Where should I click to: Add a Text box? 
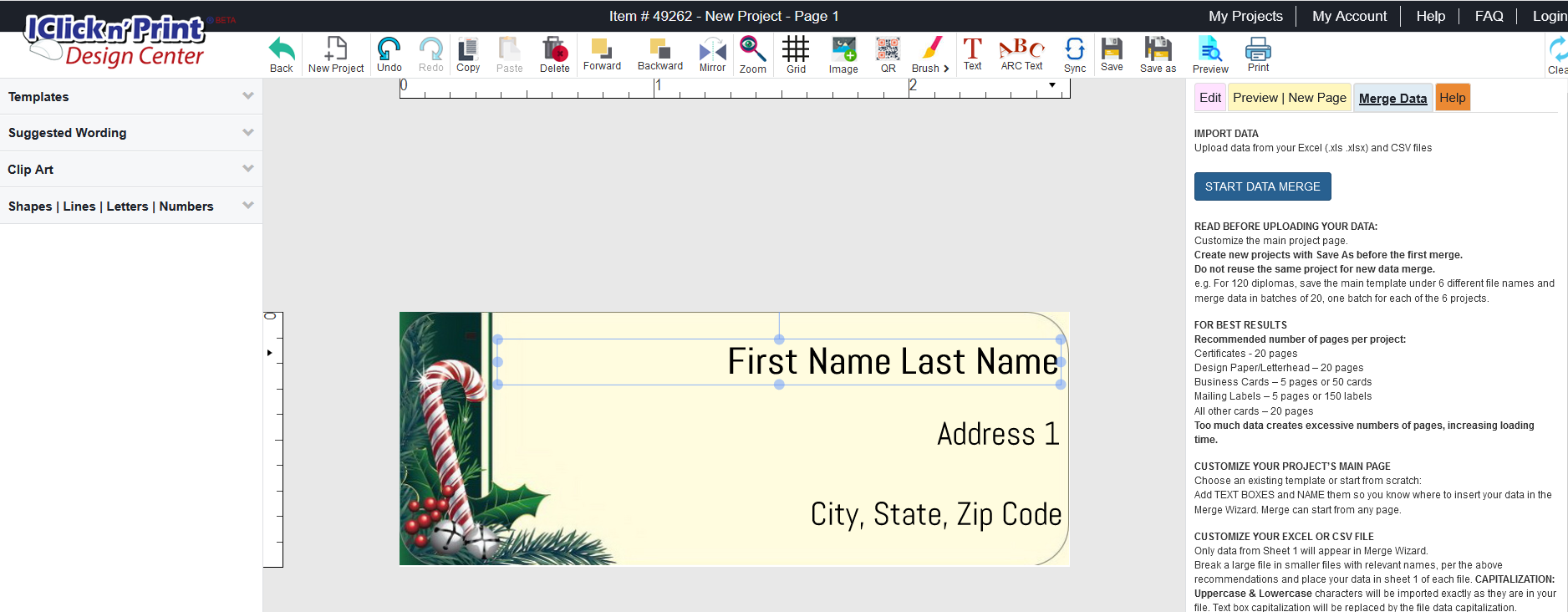[973, 54]
